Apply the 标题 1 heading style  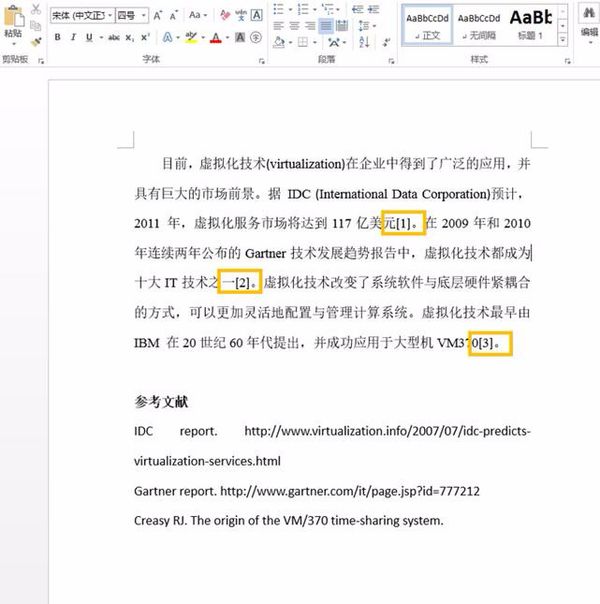pos(531,25)
